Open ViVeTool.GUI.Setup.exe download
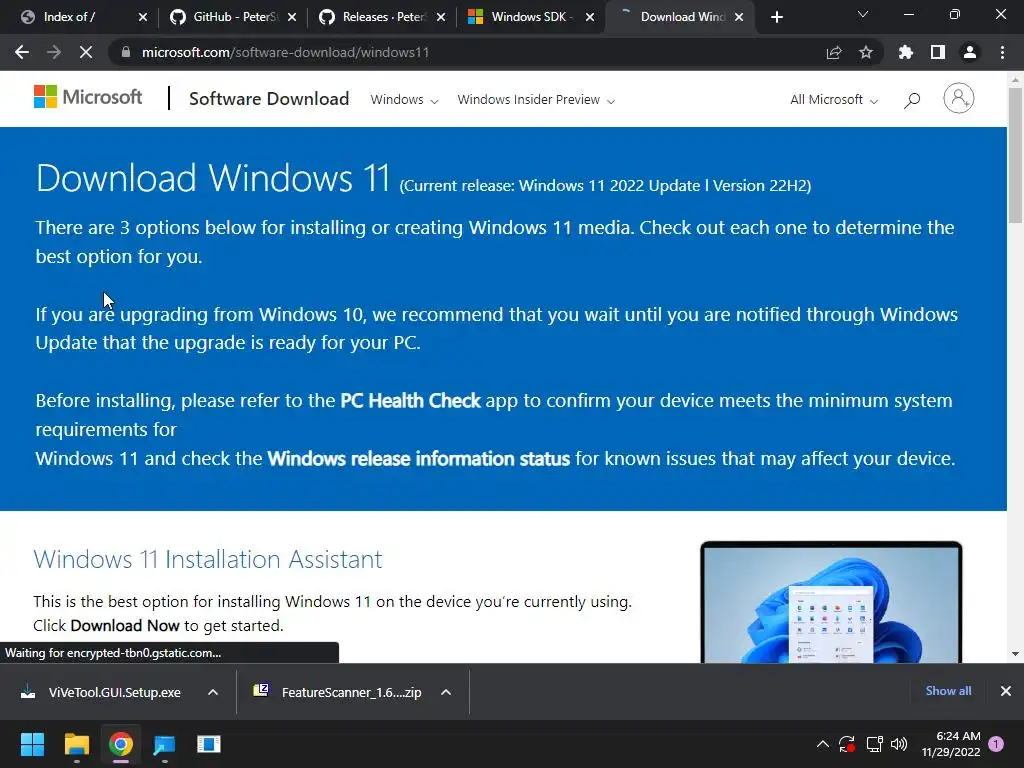Image resolution: width=1024 pixels, height=768 pixels. pos(103,692)
